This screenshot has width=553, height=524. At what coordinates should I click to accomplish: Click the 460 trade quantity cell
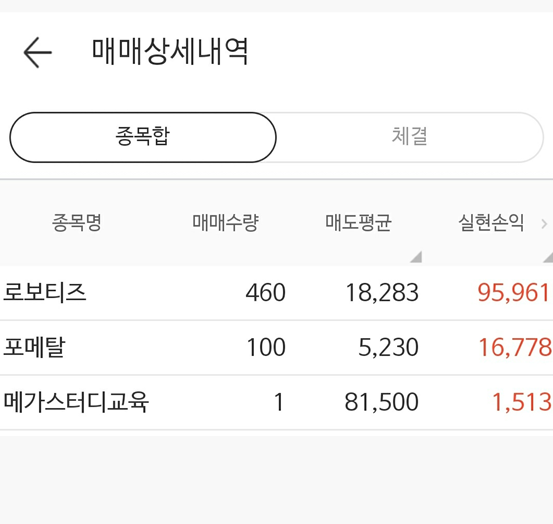pyautogui.click(x=266, y=293)
